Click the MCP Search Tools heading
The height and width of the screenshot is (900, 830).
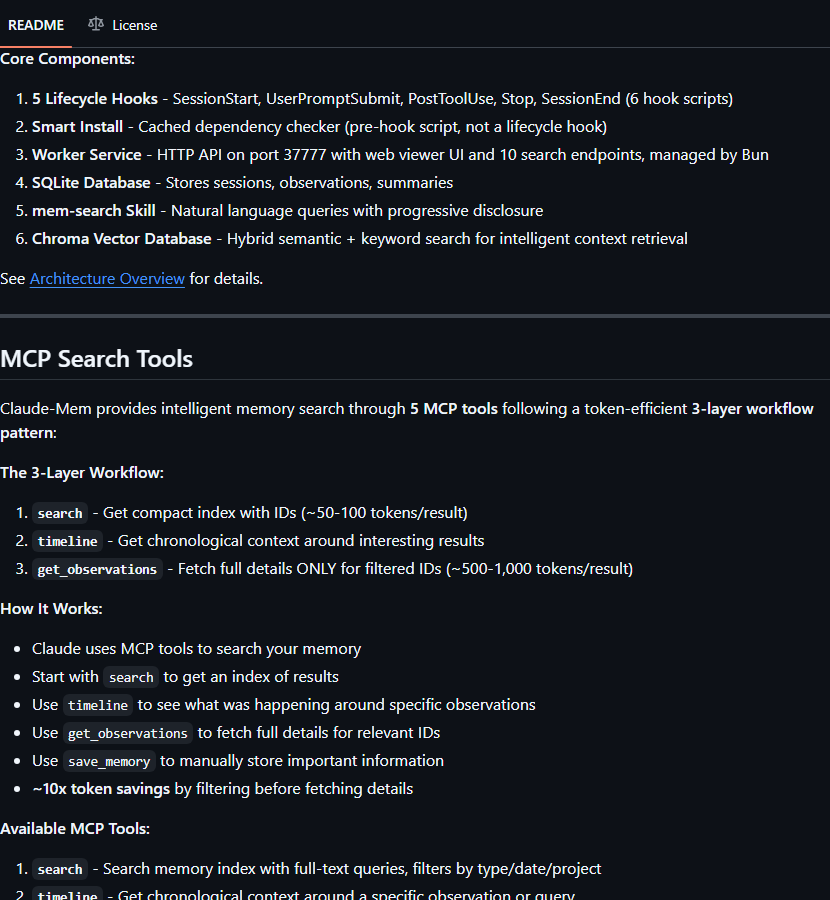coord(96,359)
